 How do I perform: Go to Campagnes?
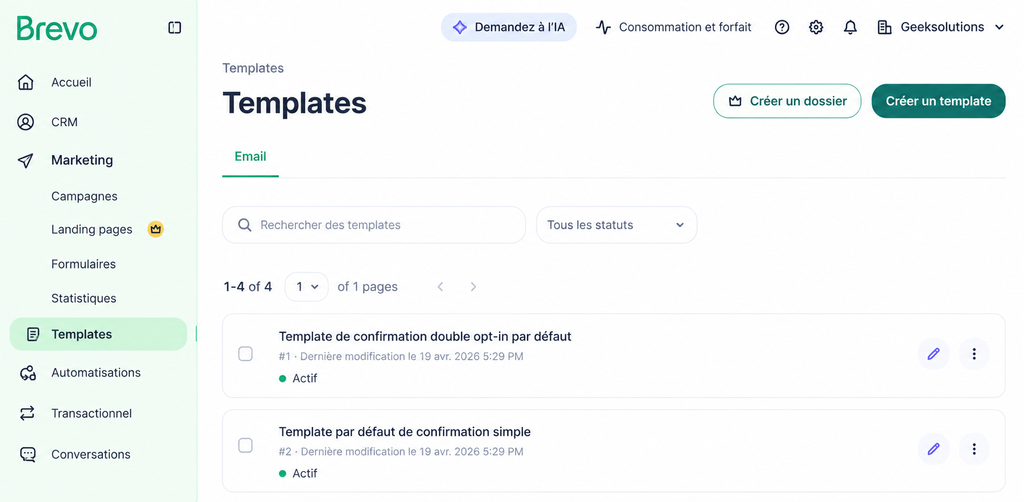tap(84, 196)
